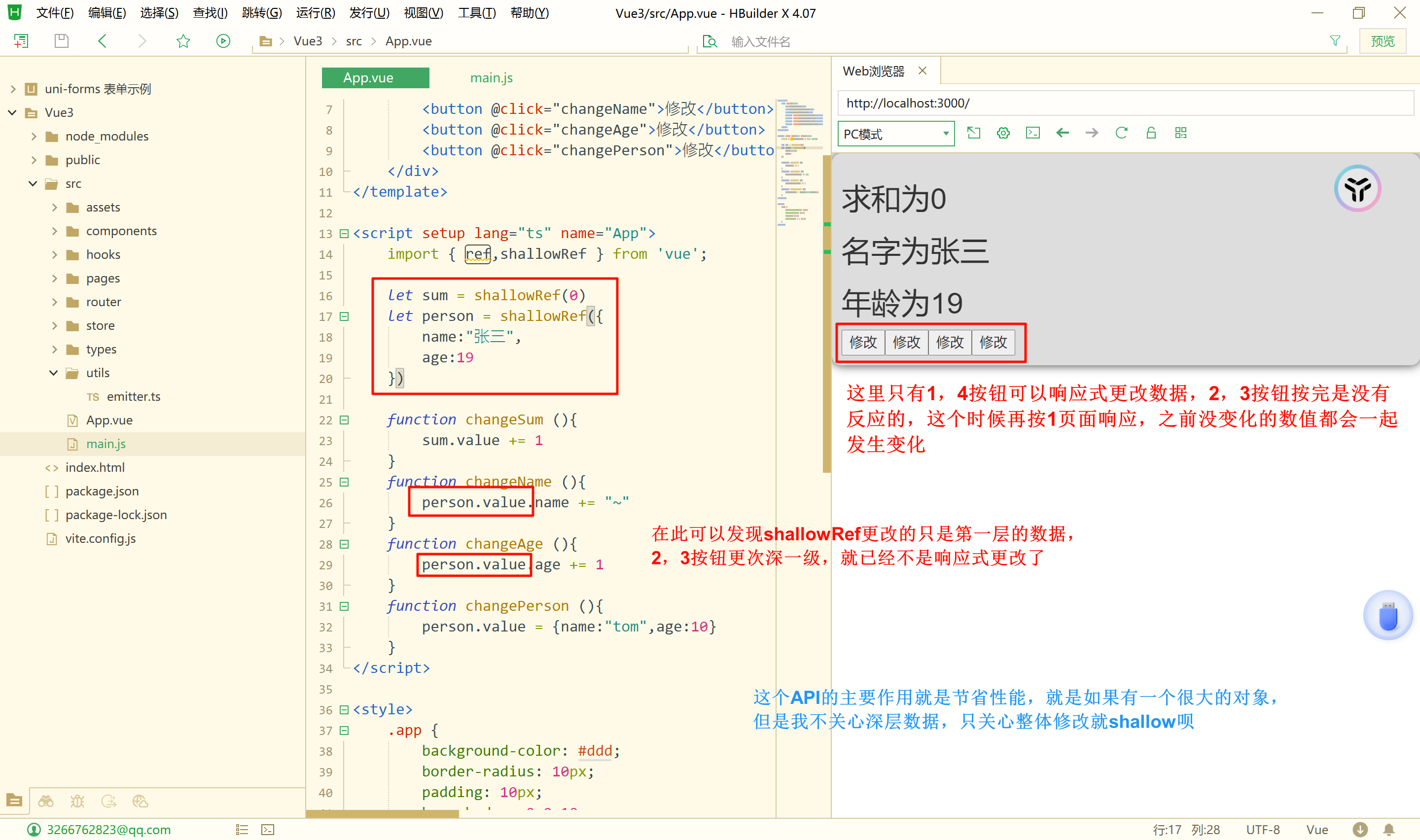Screen dimensions: 1420x840
Task: Collapse the changeSum function fold marker
Action: tap(344, 420)
